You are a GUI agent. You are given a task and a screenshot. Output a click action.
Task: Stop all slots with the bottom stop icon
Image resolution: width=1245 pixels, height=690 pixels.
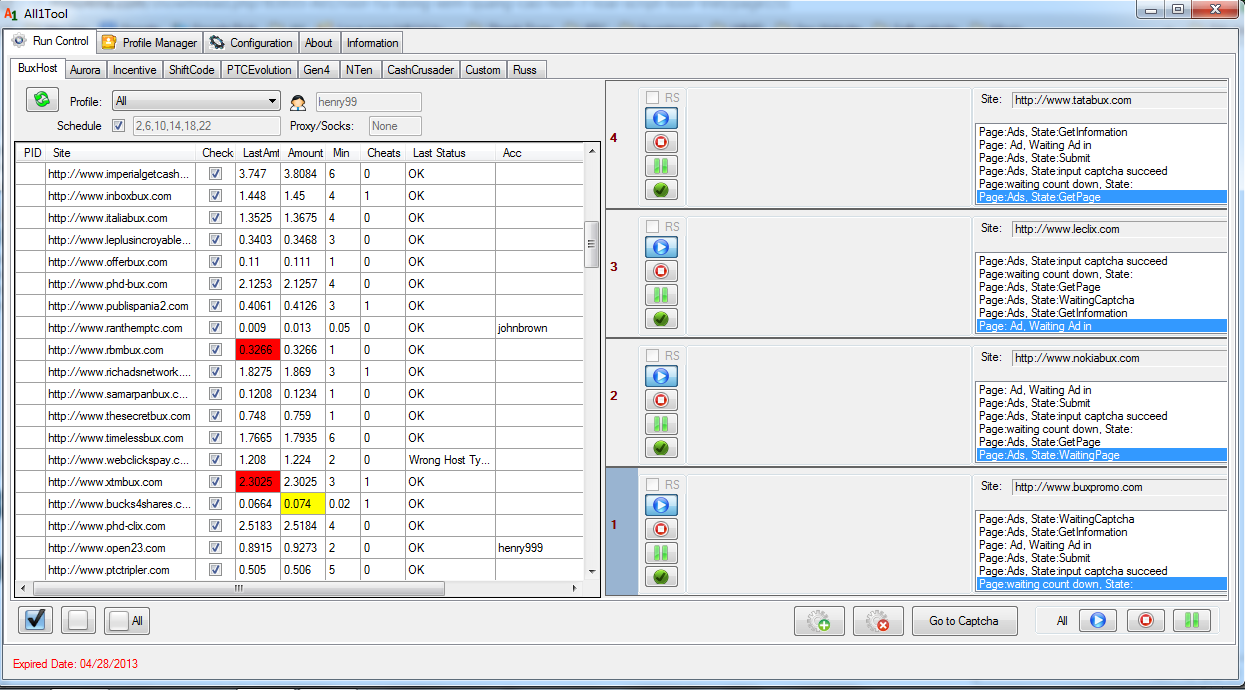tap(1145, 620)
